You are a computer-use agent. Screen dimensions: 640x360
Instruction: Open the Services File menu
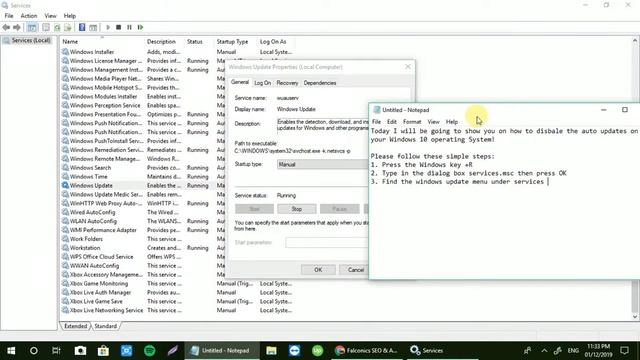click(x=9, y=16)
